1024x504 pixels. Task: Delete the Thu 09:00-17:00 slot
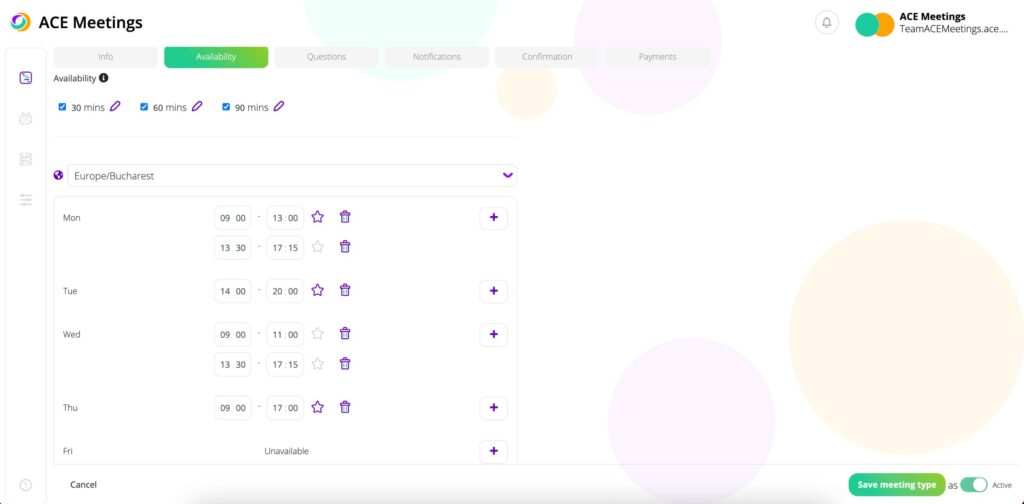[345, 407]
